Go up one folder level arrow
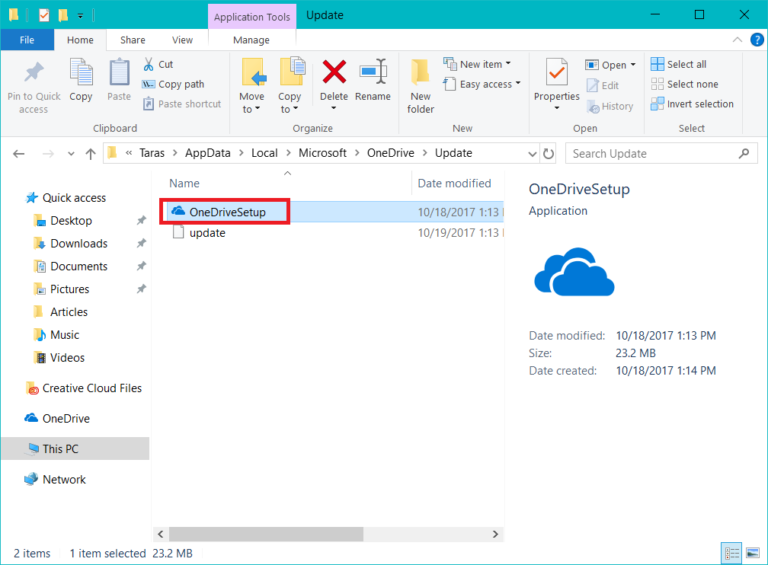768x565 pixels. (x=91, y=154)
